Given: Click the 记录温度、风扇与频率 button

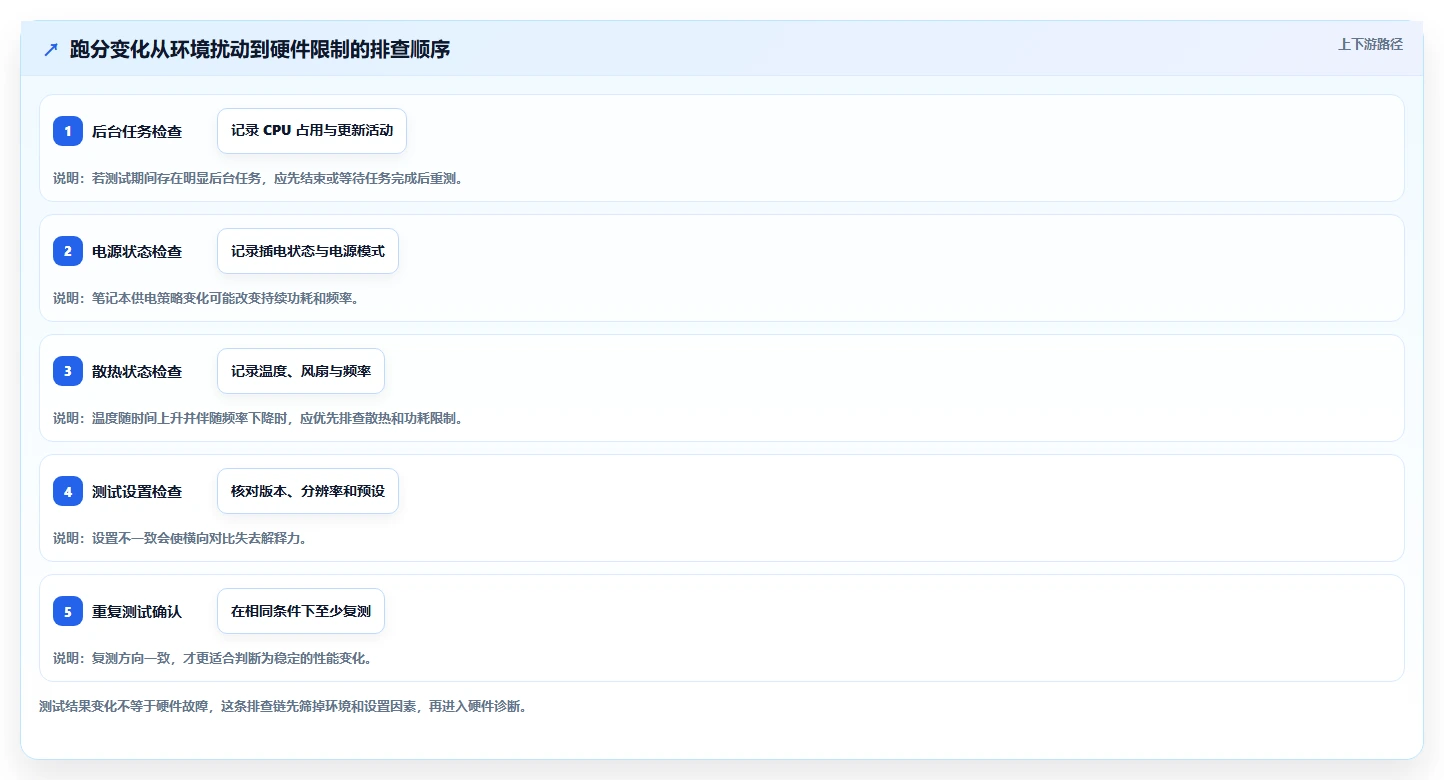Looking at the screenshot, I should [x=301, y=371].
